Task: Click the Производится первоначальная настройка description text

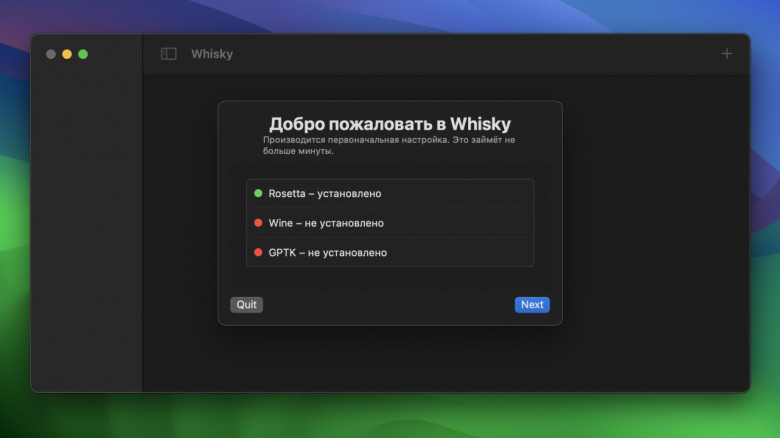Action: click(x=389, y=145)
